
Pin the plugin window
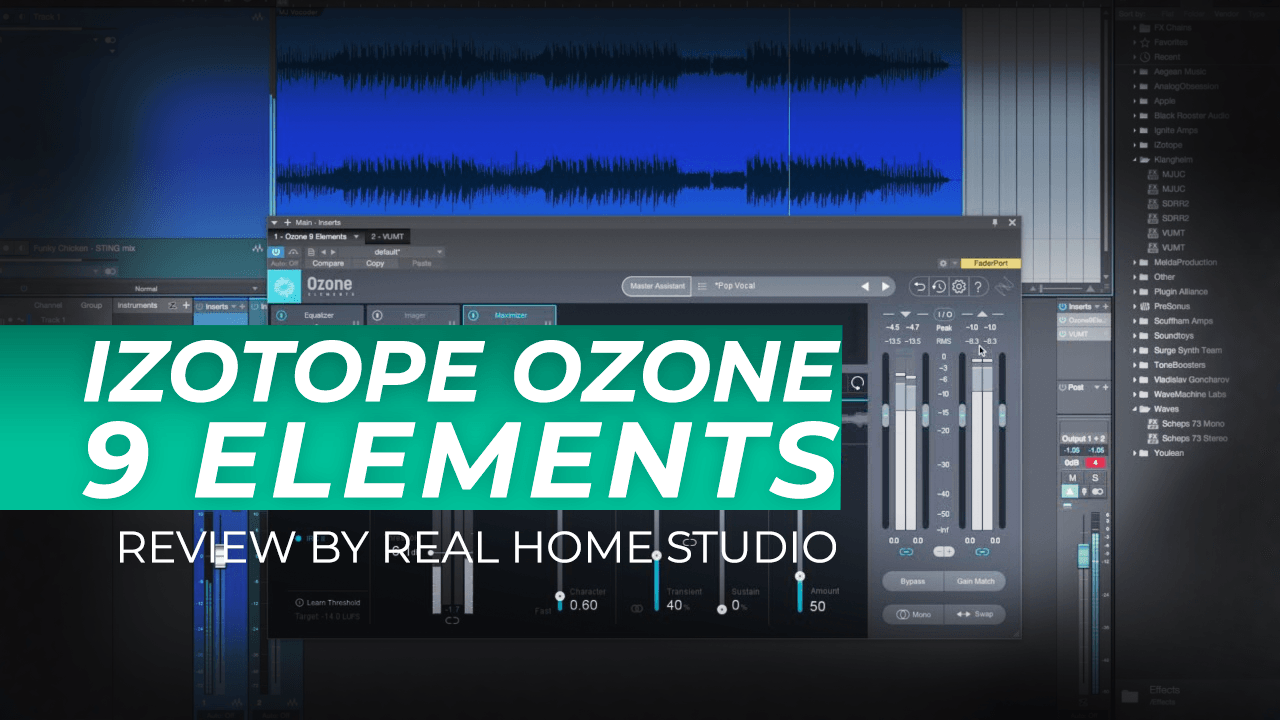point(994,222)
